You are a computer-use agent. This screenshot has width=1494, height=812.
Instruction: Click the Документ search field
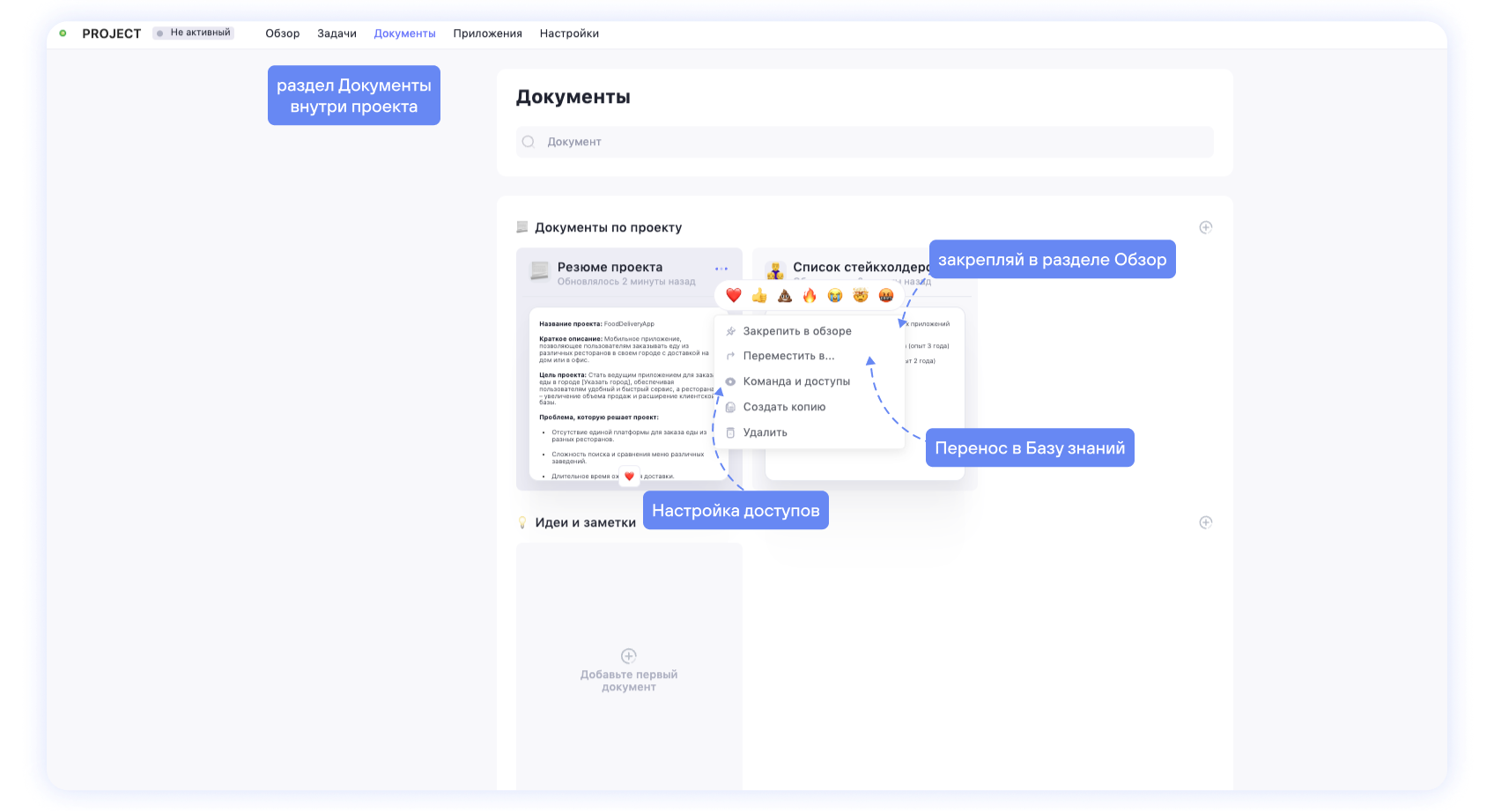(864, 141)
